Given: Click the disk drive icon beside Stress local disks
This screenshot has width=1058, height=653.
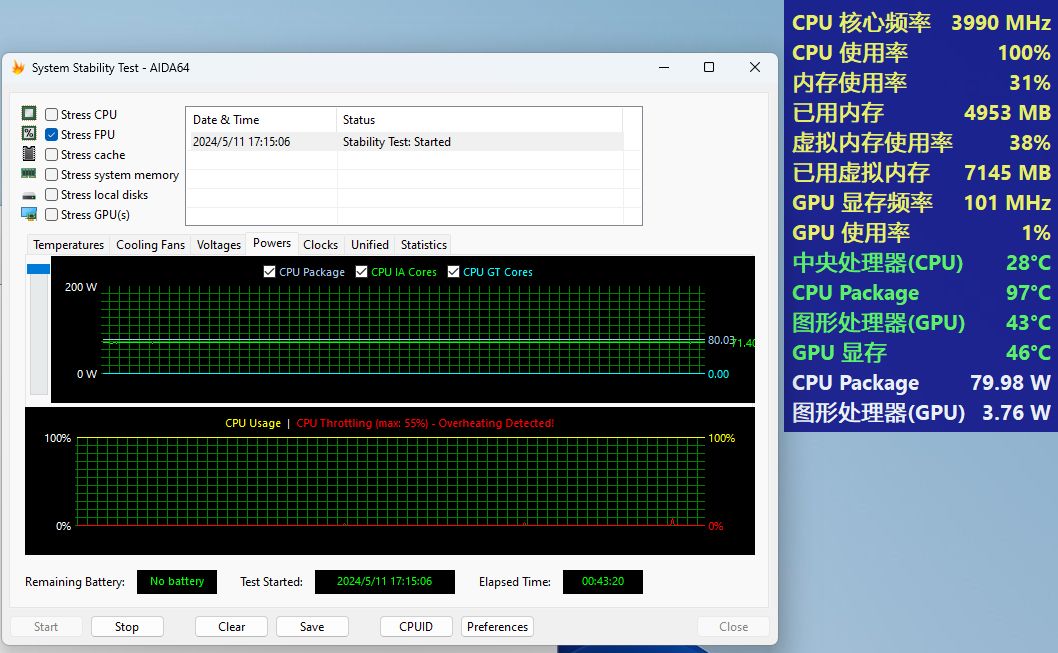Looking at the screenshot, I should coord(29,196).
